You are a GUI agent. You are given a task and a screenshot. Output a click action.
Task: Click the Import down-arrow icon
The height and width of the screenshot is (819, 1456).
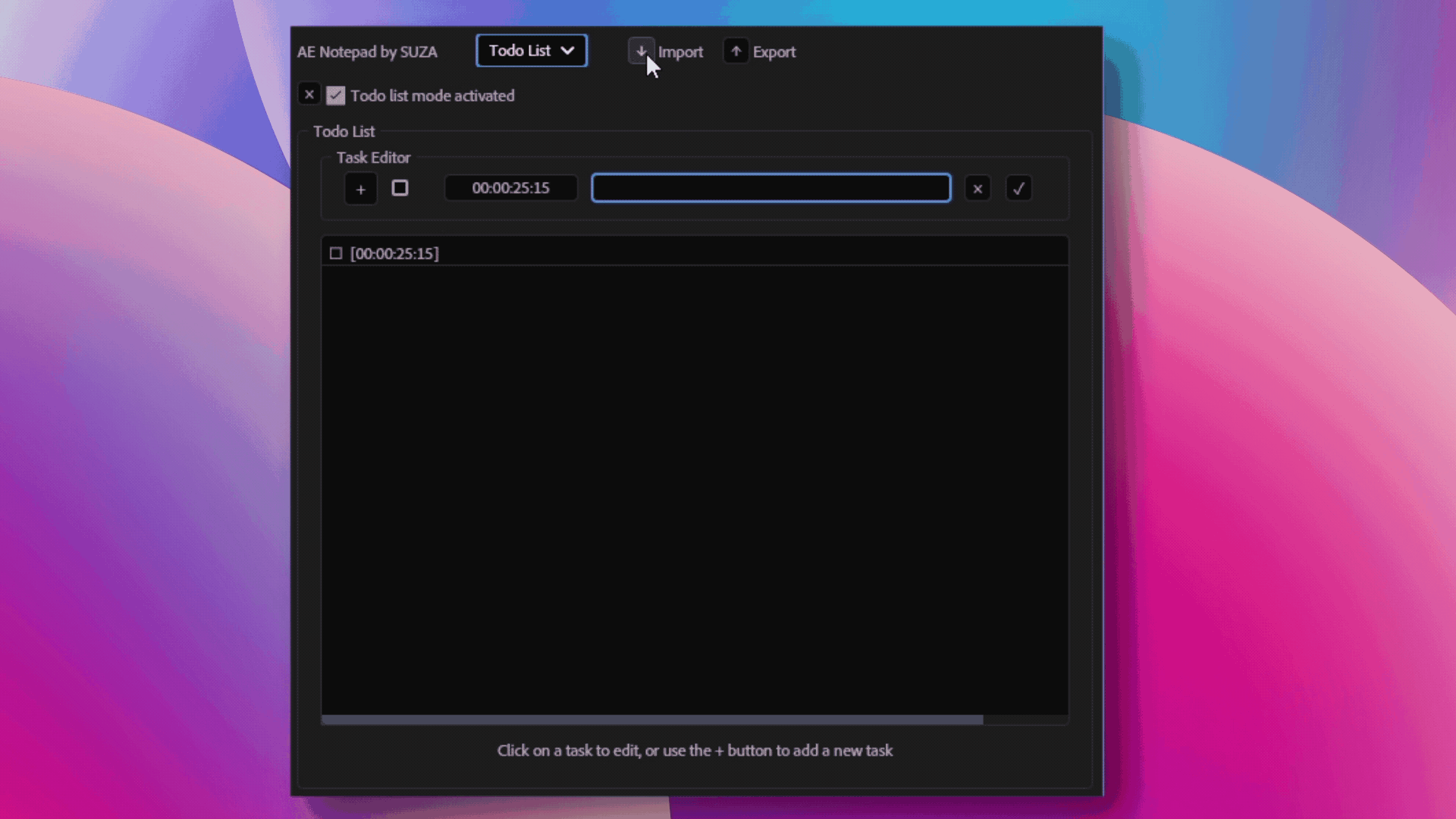(x=641, y=51)
